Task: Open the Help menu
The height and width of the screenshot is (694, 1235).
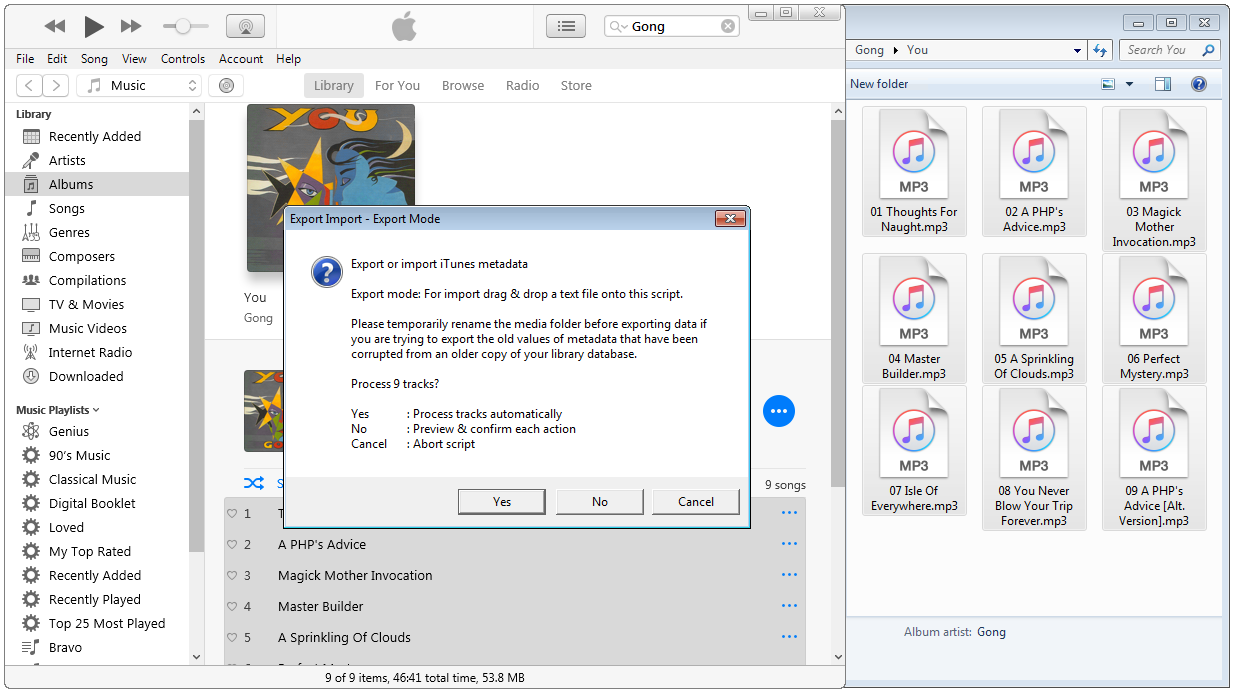Action: [288, 59]
